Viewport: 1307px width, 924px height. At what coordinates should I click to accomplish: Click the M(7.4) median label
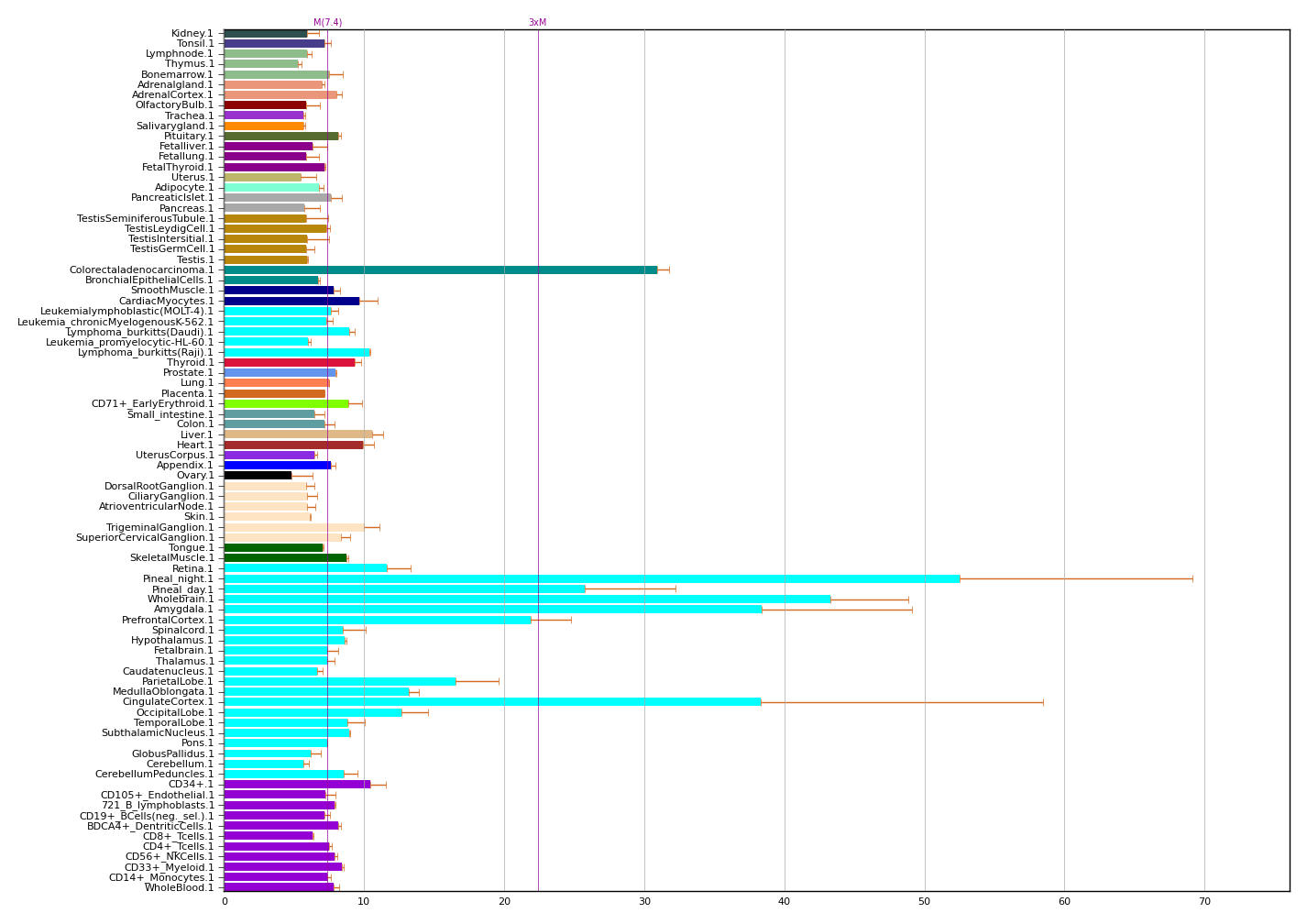tap(327, 23)
